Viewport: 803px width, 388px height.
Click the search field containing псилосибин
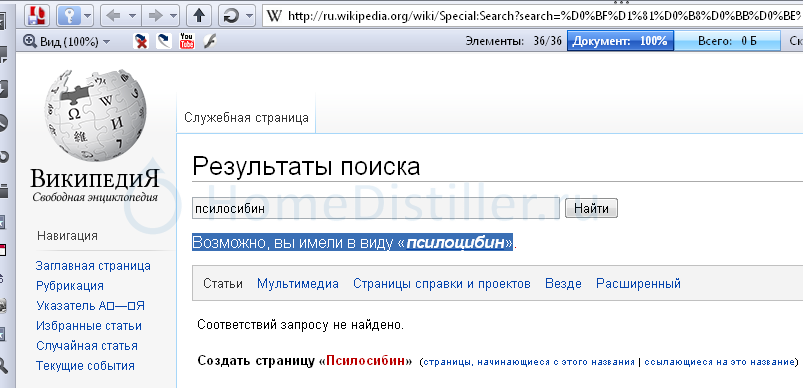[x=376, y=208]
